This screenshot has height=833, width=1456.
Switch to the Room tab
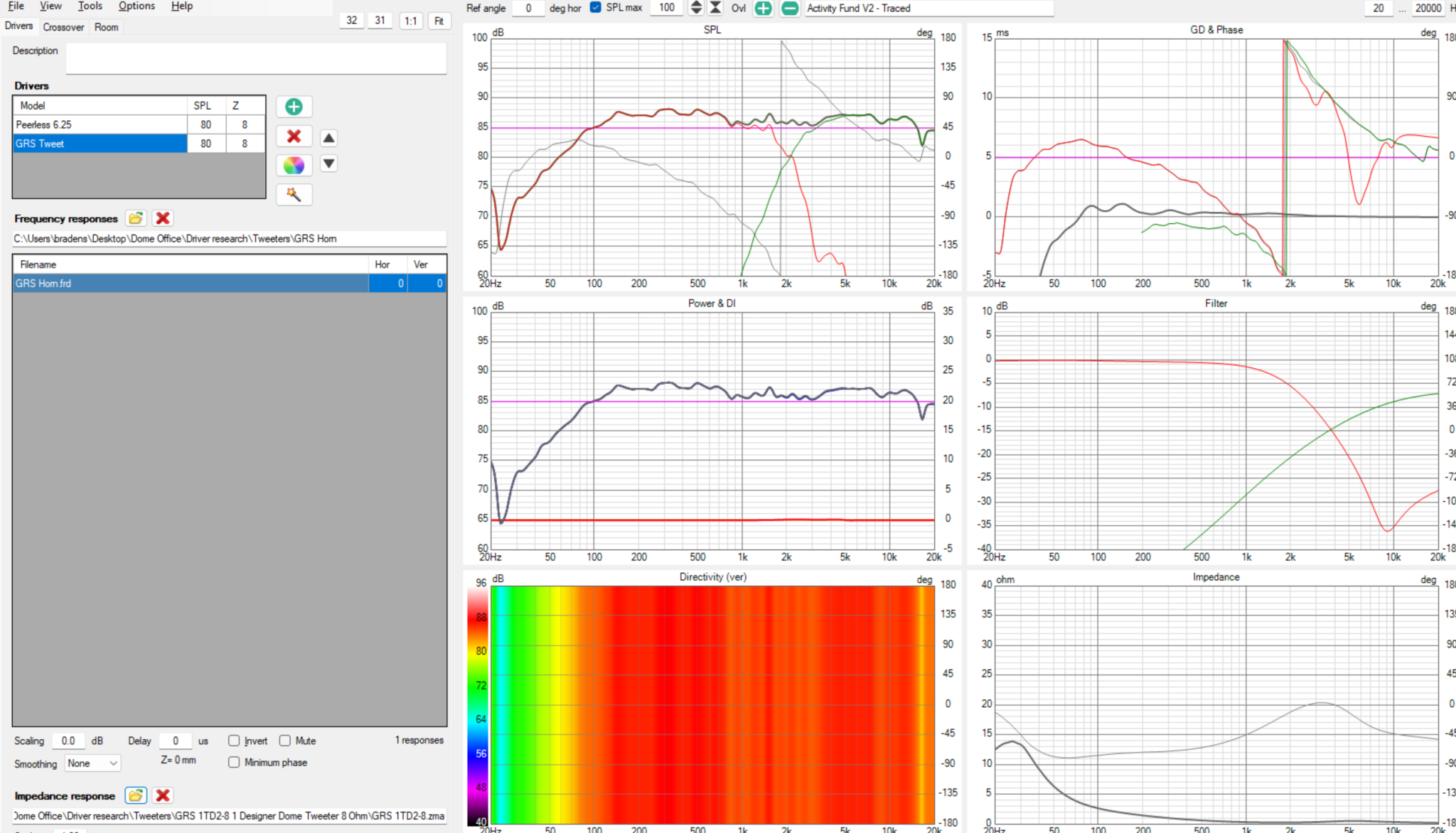pos(107,27)
